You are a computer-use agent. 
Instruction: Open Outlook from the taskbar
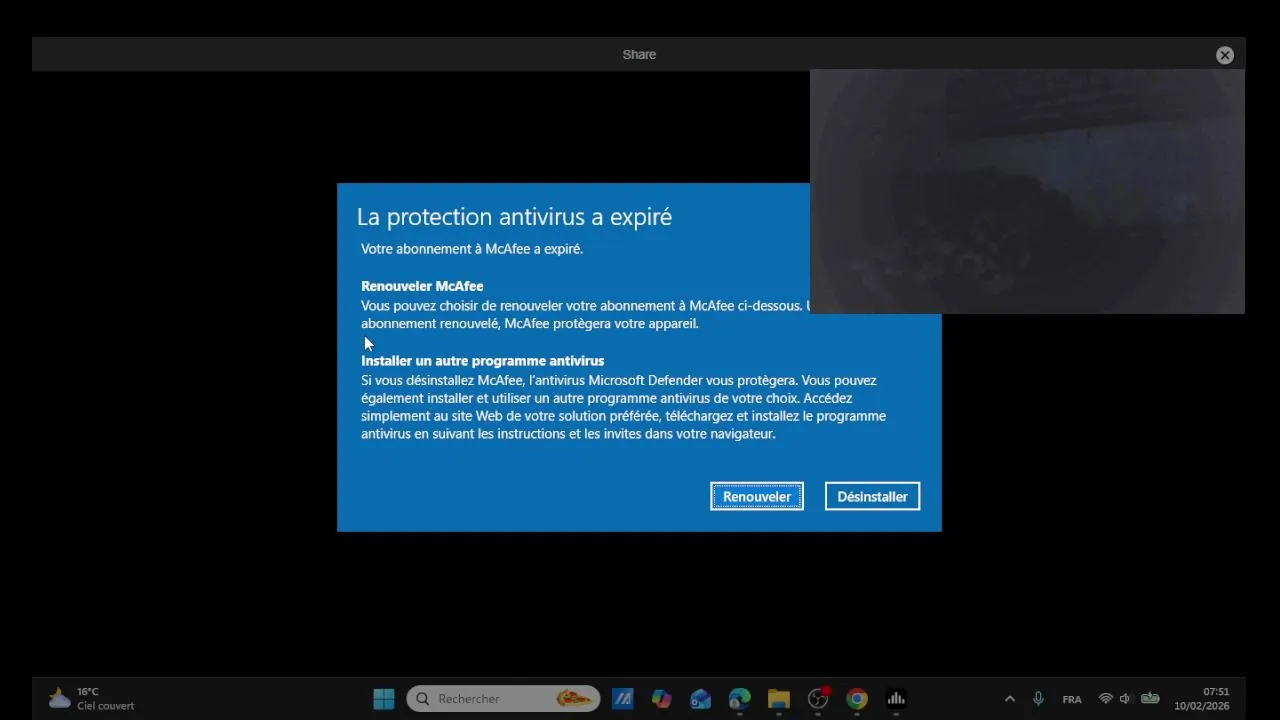[700, 699]
